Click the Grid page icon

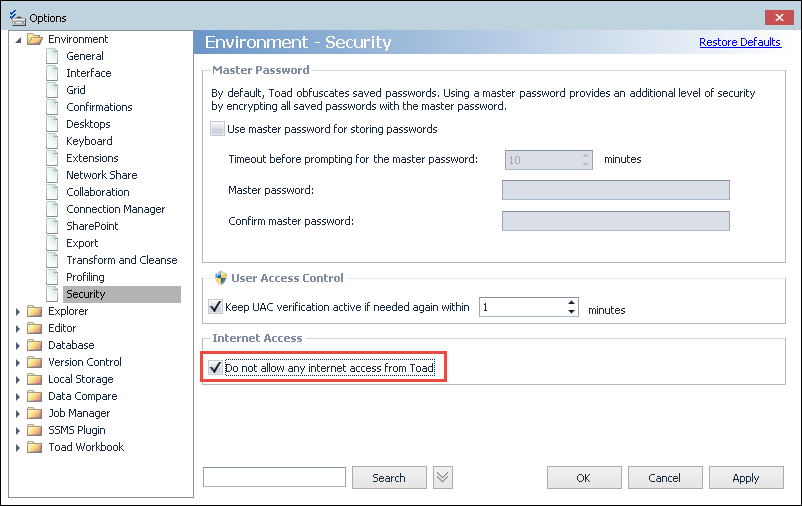(x=53, y=90)
